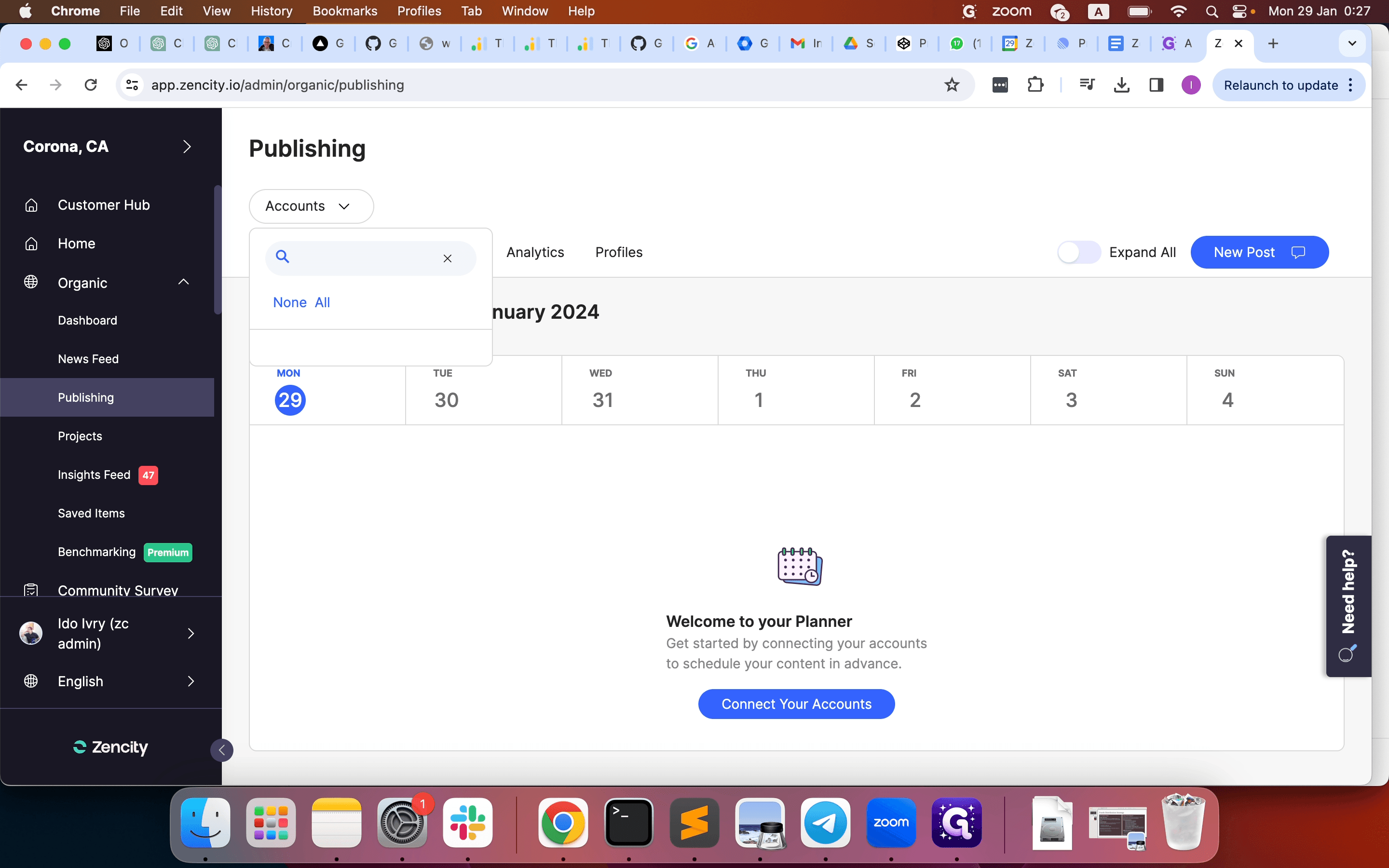Open Finder from the dock
The height and width of the screenshot is (868, 1389).
tap(205, 823)
